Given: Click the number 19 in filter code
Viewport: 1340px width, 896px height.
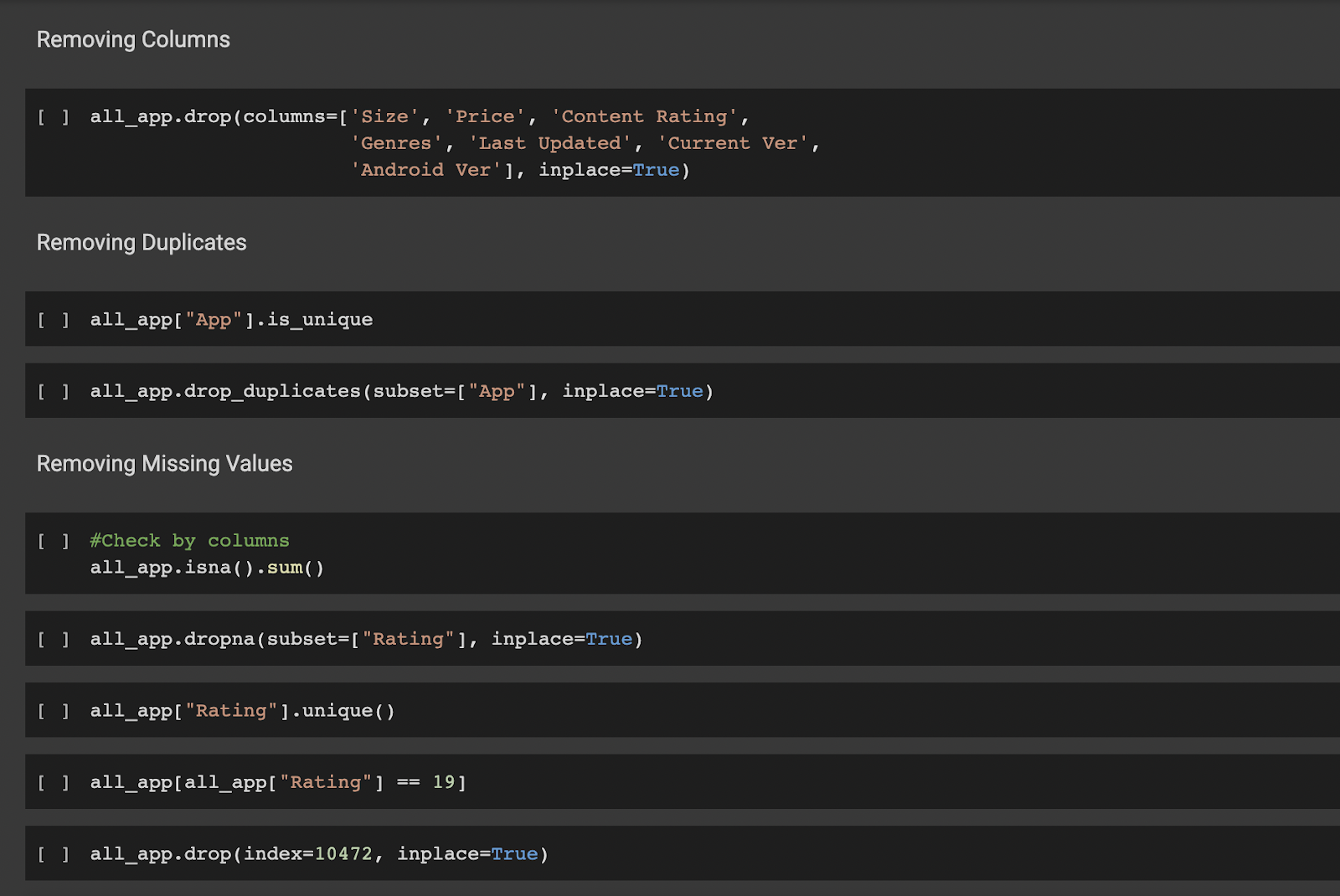Looking at the screenshot, I should click(x=443, y=783).
